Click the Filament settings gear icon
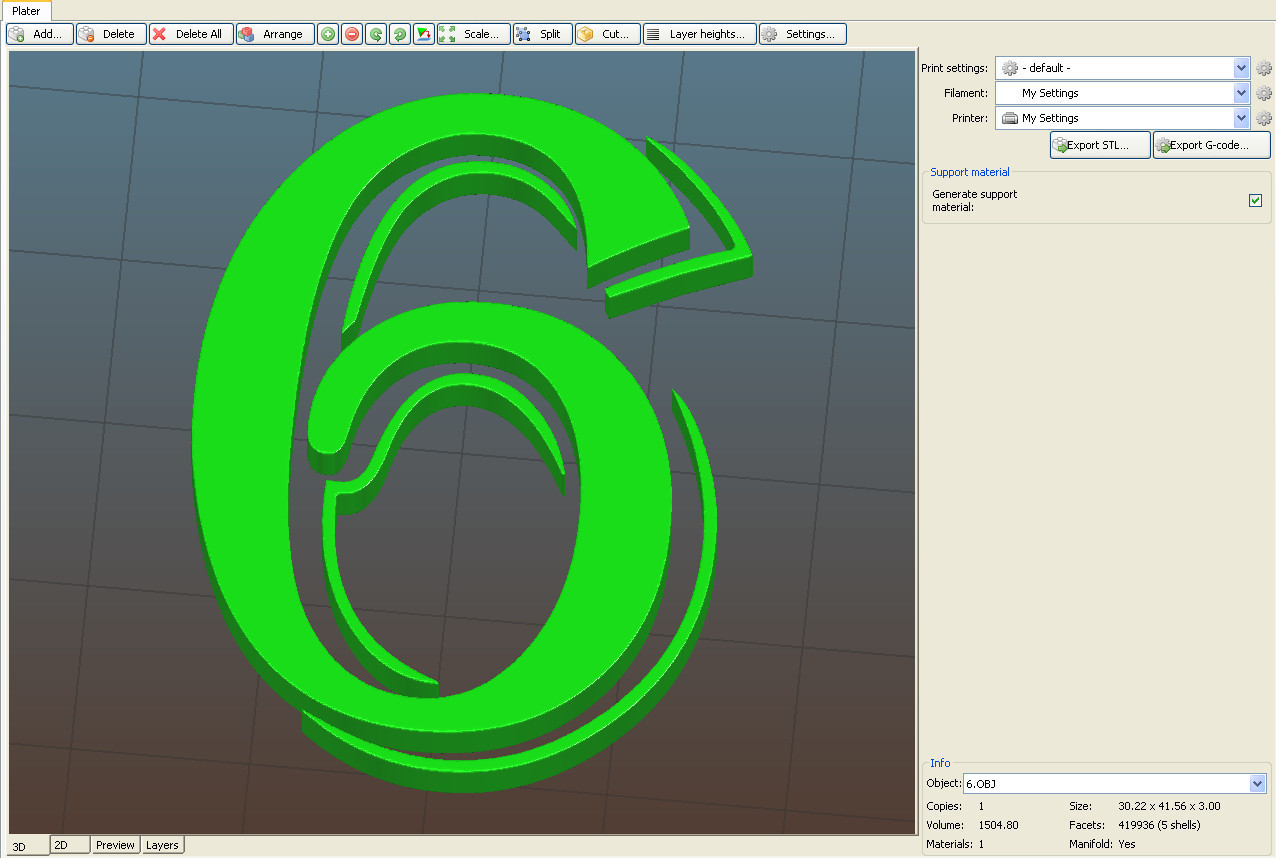 1263,93
